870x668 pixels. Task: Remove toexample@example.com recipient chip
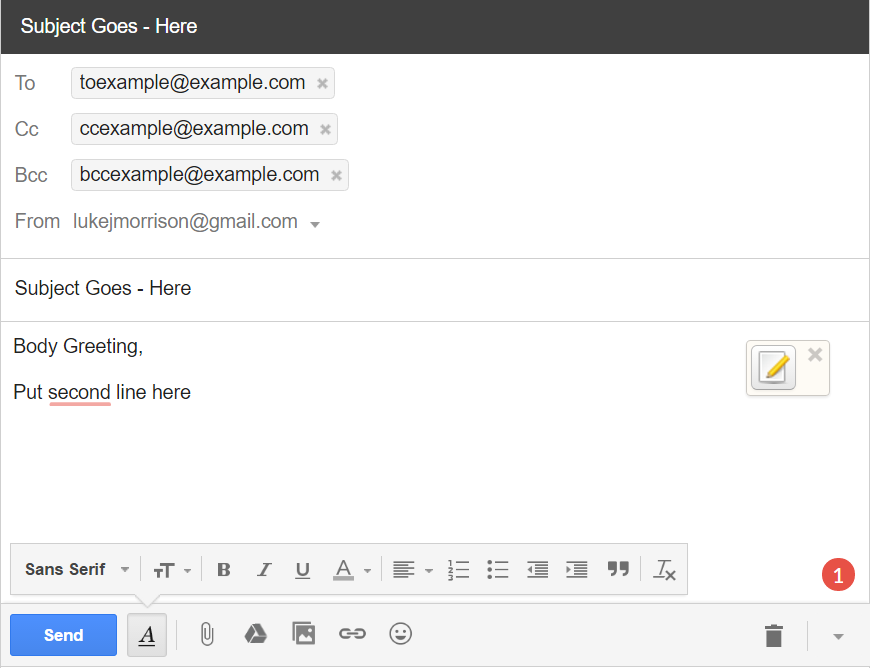click(321, 83)
